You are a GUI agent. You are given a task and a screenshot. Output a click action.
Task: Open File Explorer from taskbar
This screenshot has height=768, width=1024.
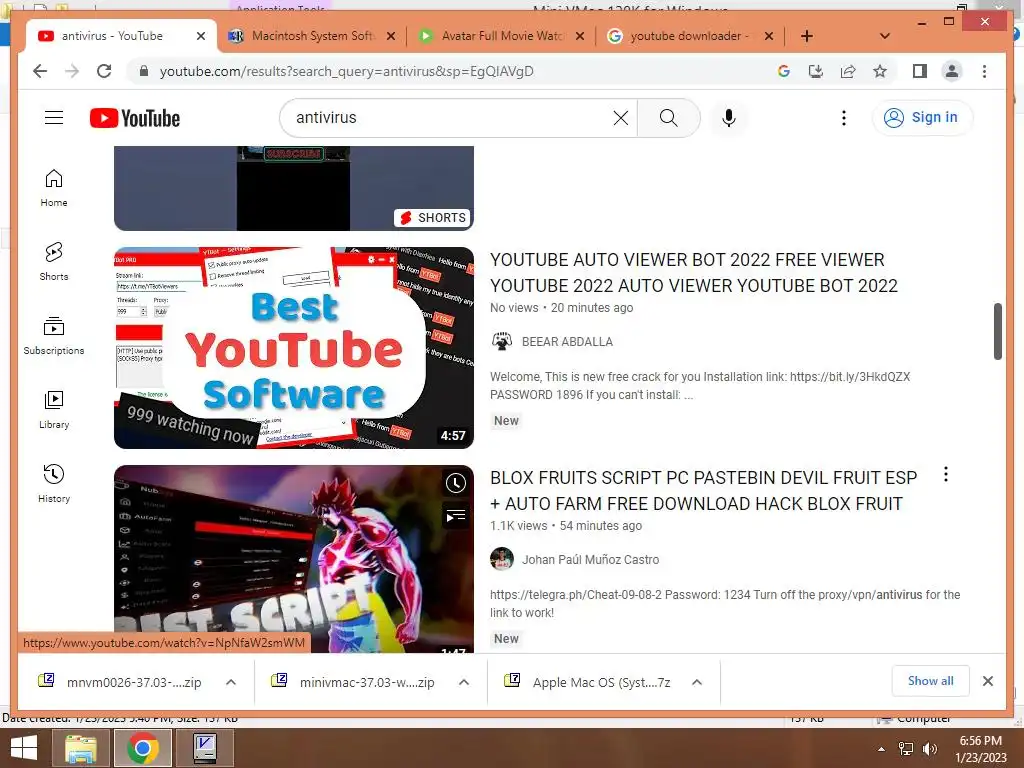pos(81,748)
